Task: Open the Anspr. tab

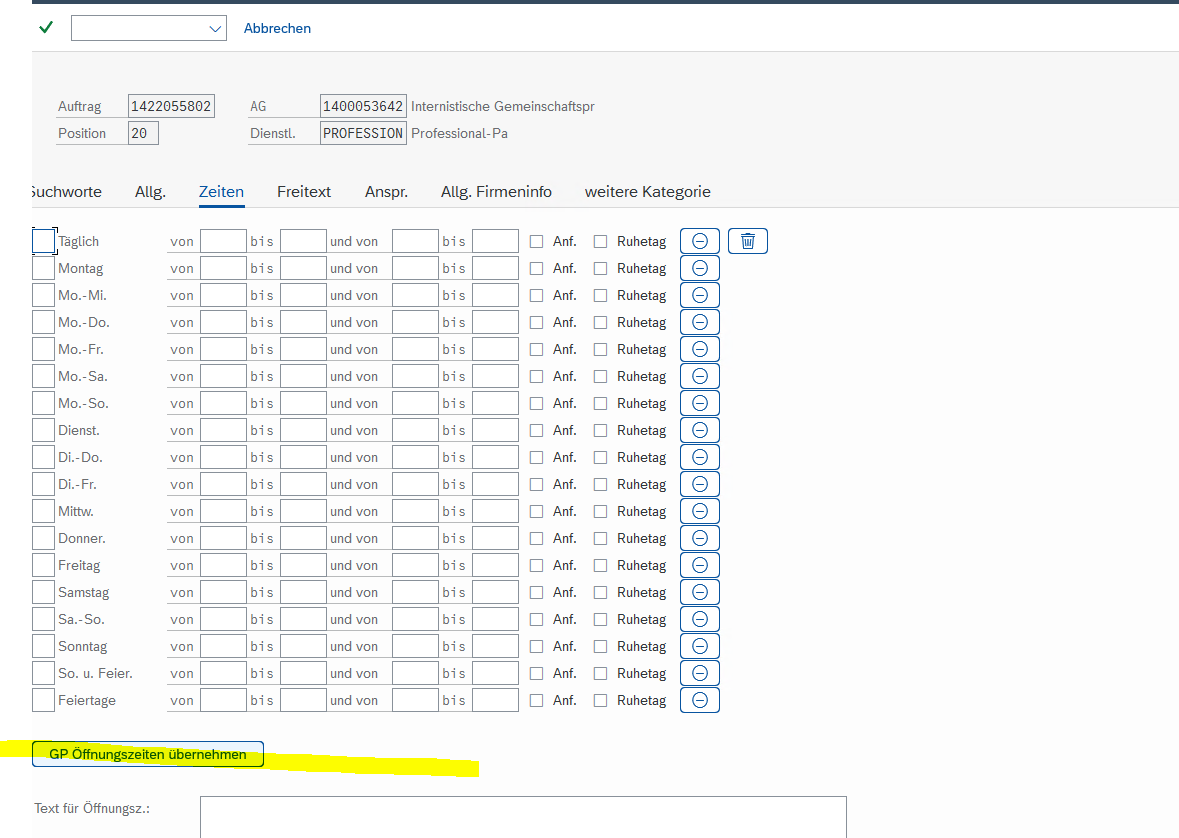Action: tap(386, 192)
